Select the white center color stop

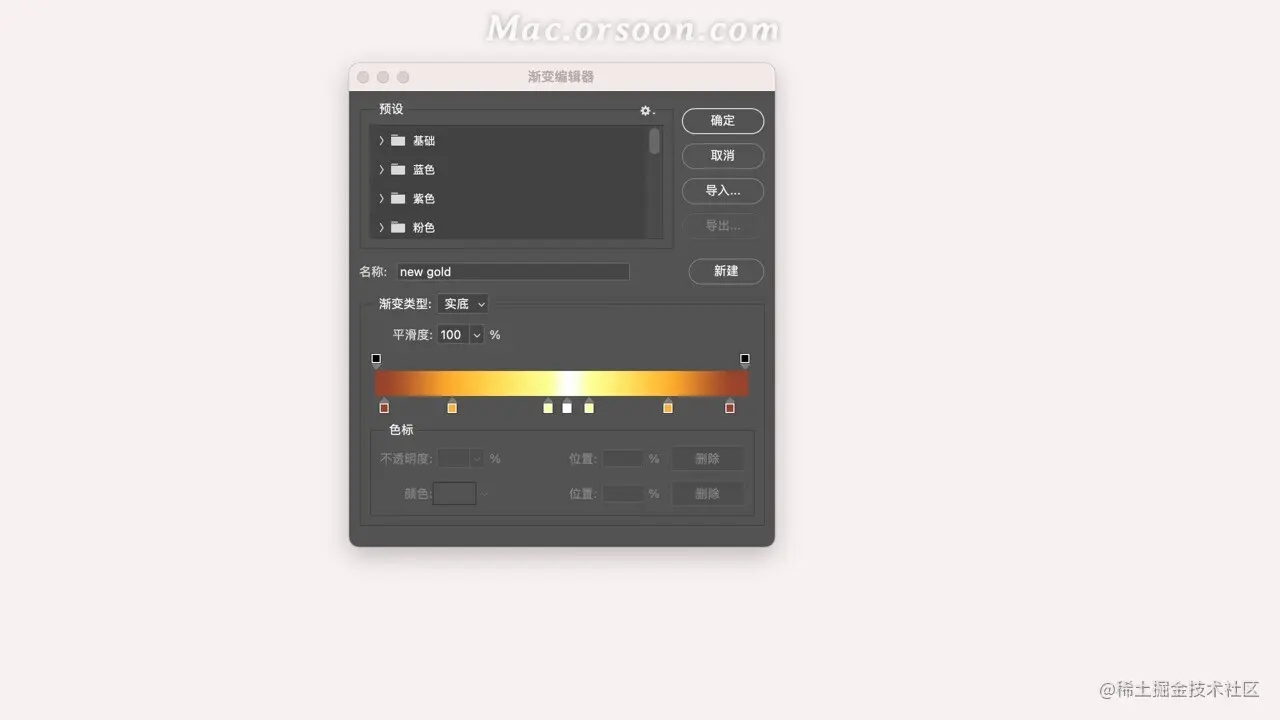point(567,406)
